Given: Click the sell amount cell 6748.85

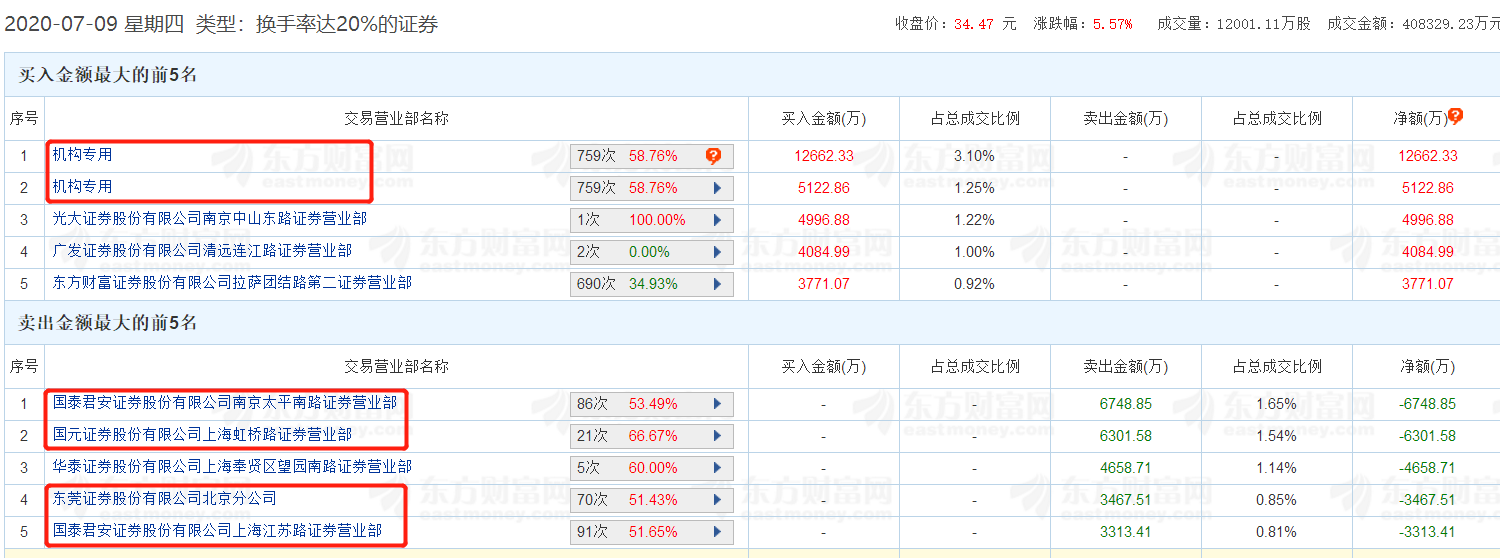Looking at the screenshot, I should (1126, 404).
